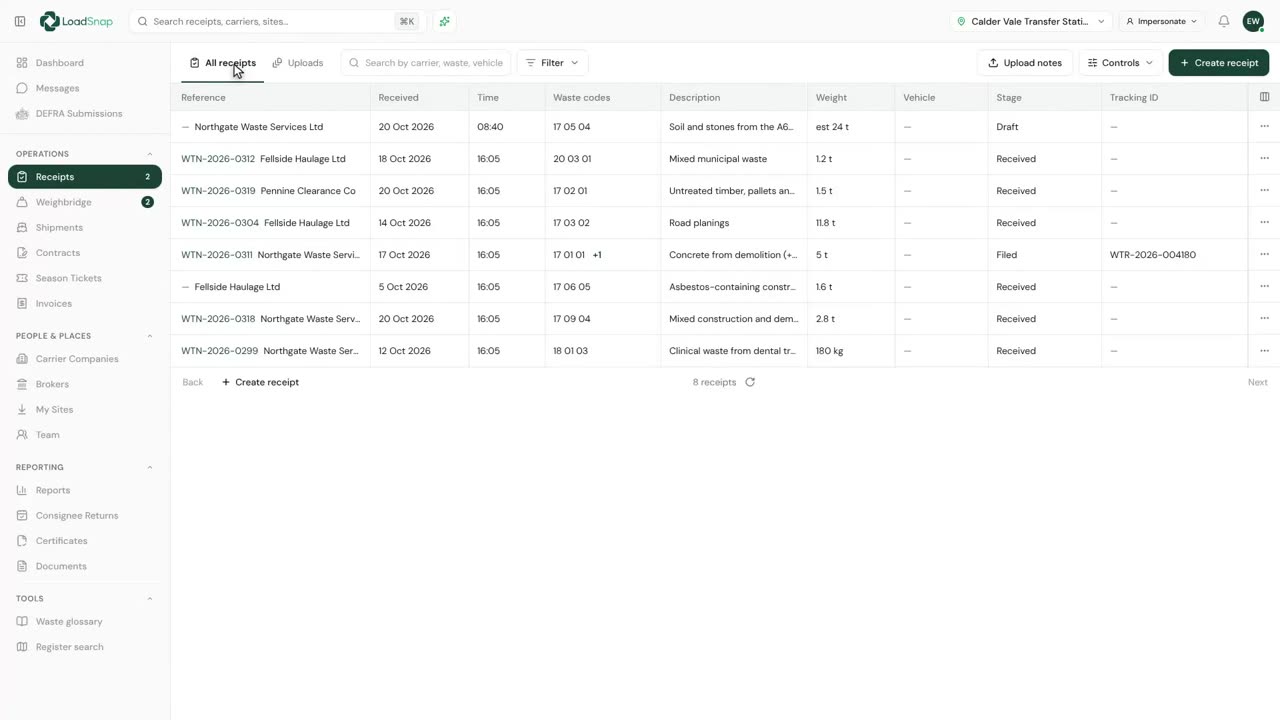Open row actions for Draft Northgate receipt

pyautogui.click(x=1264, y=126)
